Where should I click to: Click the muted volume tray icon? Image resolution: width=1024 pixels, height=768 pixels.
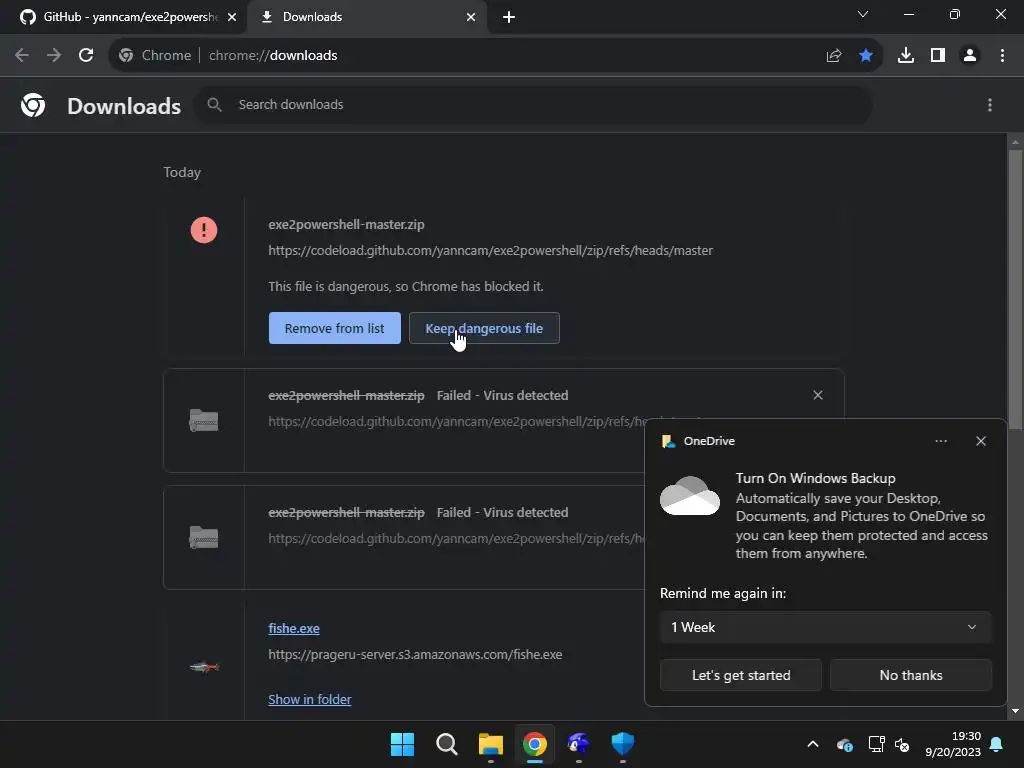902,744
